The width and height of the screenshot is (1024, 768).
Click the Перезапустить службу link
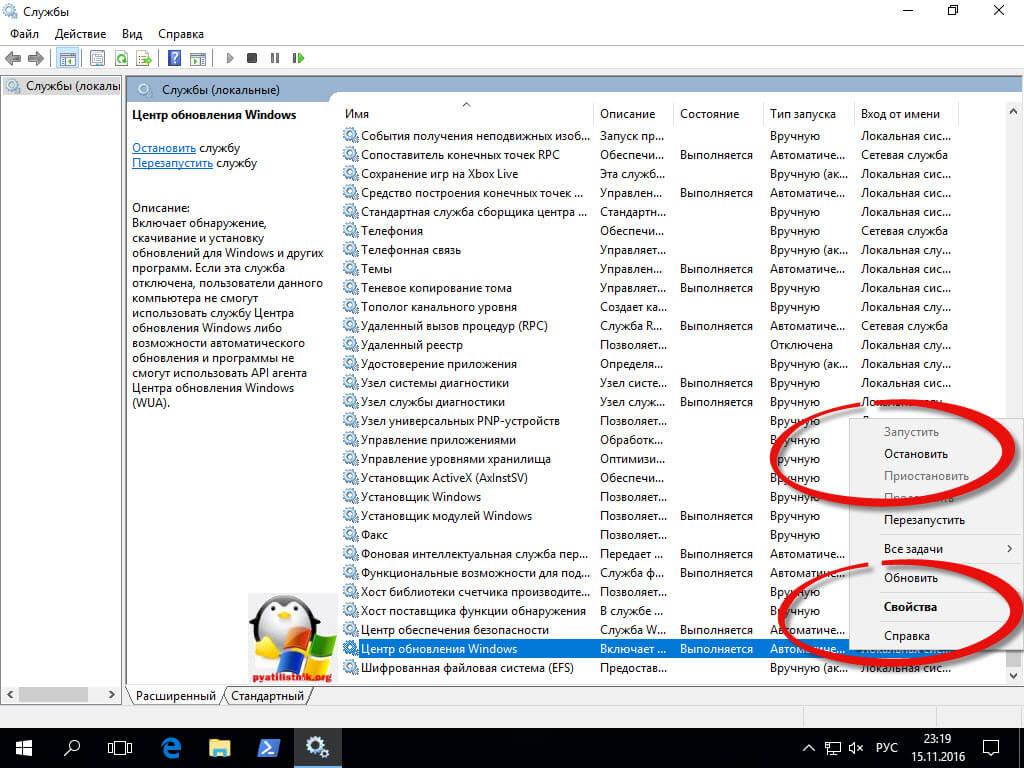point(172,163)
